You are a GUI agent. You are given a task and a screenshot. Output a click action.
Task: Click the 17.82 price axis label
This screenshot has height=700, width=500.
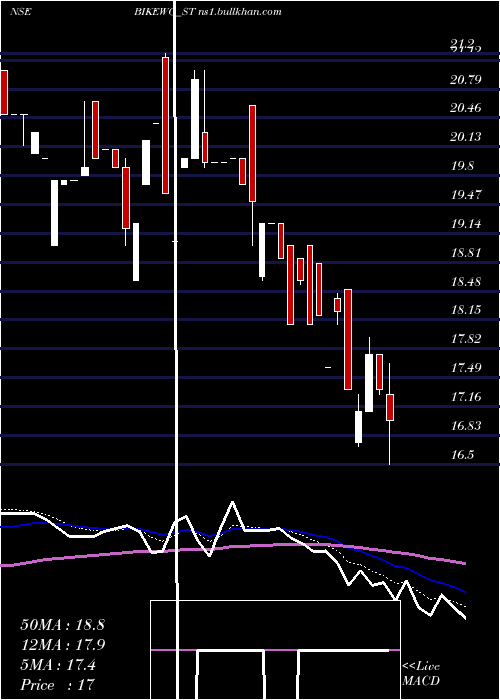466,339
